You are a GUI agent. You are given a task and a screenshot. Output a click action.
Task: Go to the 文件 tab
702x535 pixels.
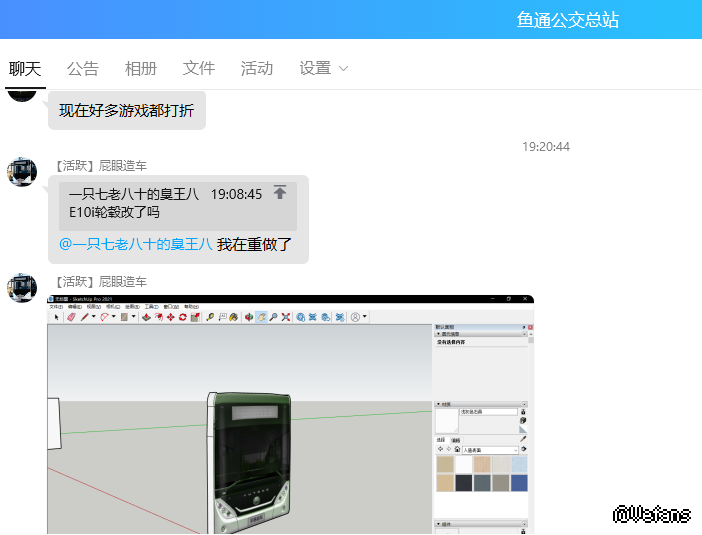[199, 68]
